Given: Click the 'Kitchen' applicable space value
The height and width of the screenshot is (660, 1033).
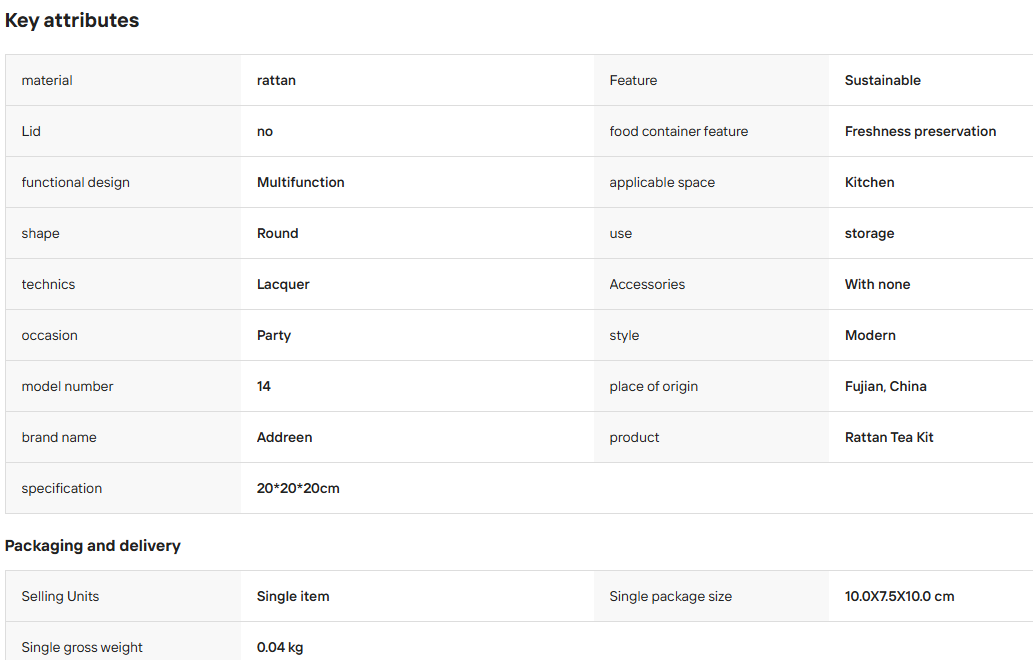Looking at the screenshot, I should tap(869, 182).
